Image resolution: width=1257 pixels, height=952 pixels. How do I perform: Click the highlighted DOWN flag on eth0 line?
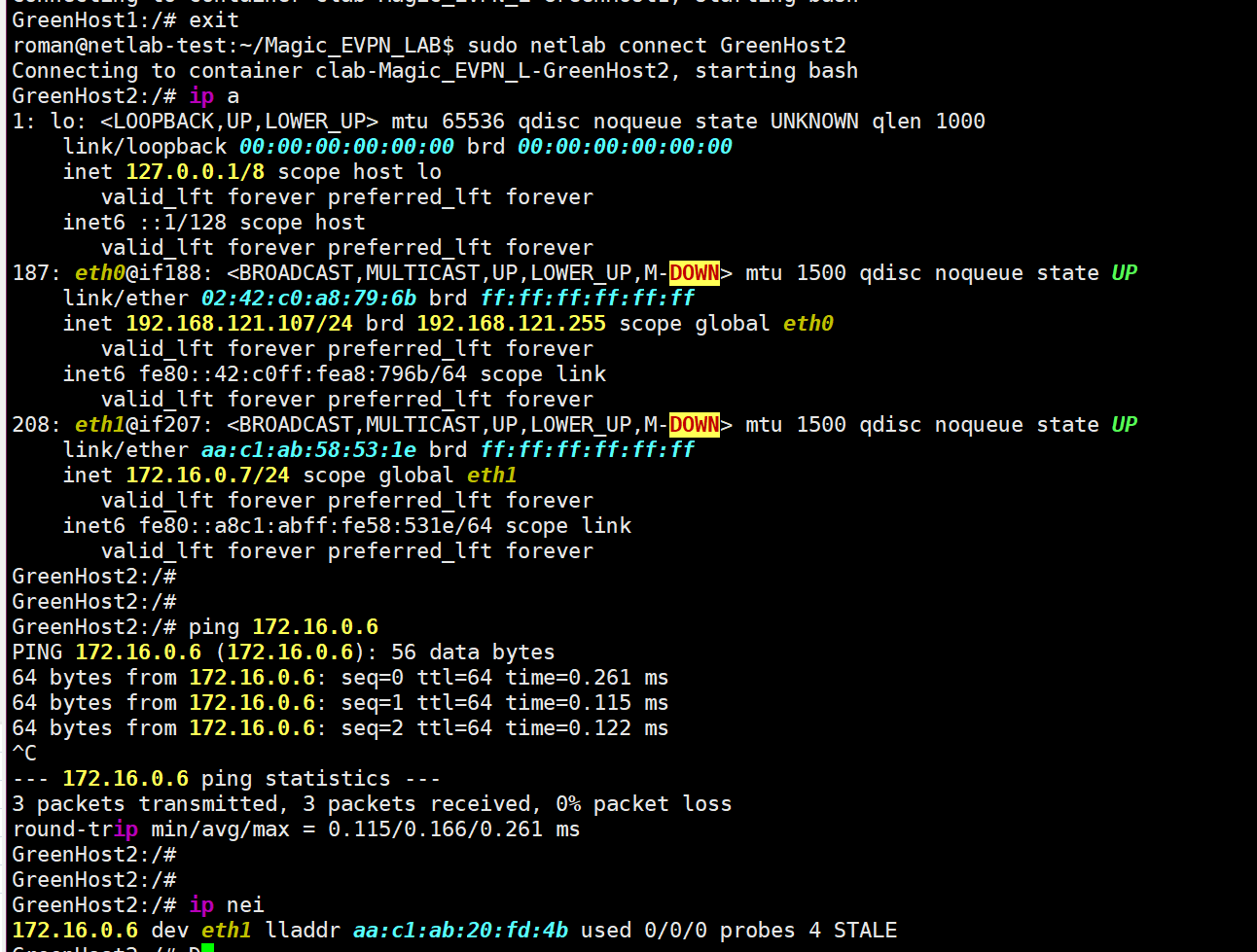[694, 273]
